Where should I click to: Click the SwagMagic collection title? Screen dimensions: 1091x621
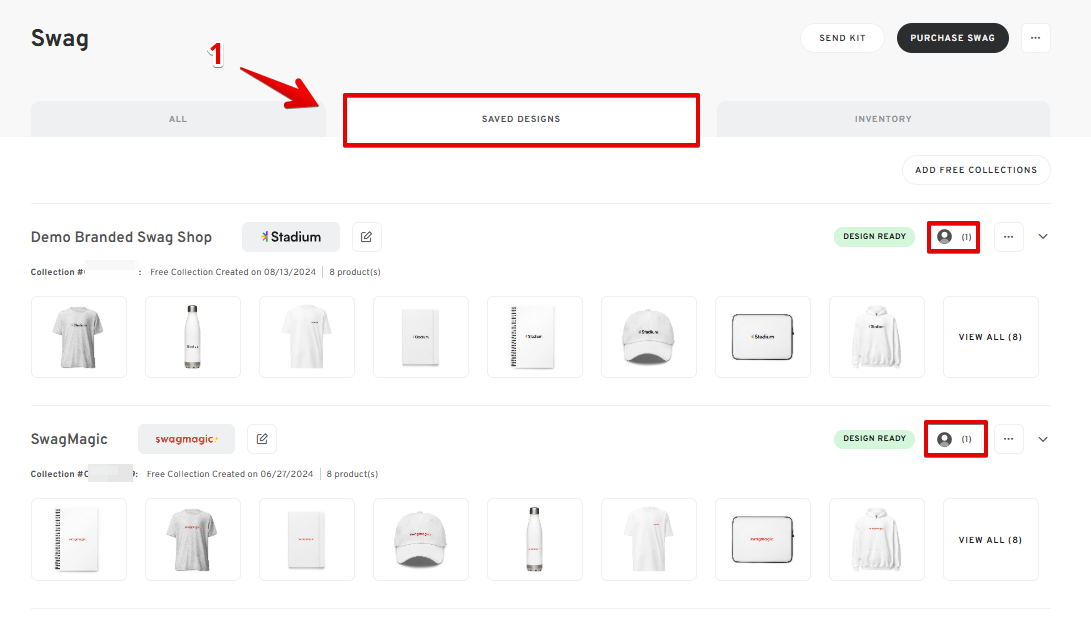pyautogui.click(x=69, y=439)
